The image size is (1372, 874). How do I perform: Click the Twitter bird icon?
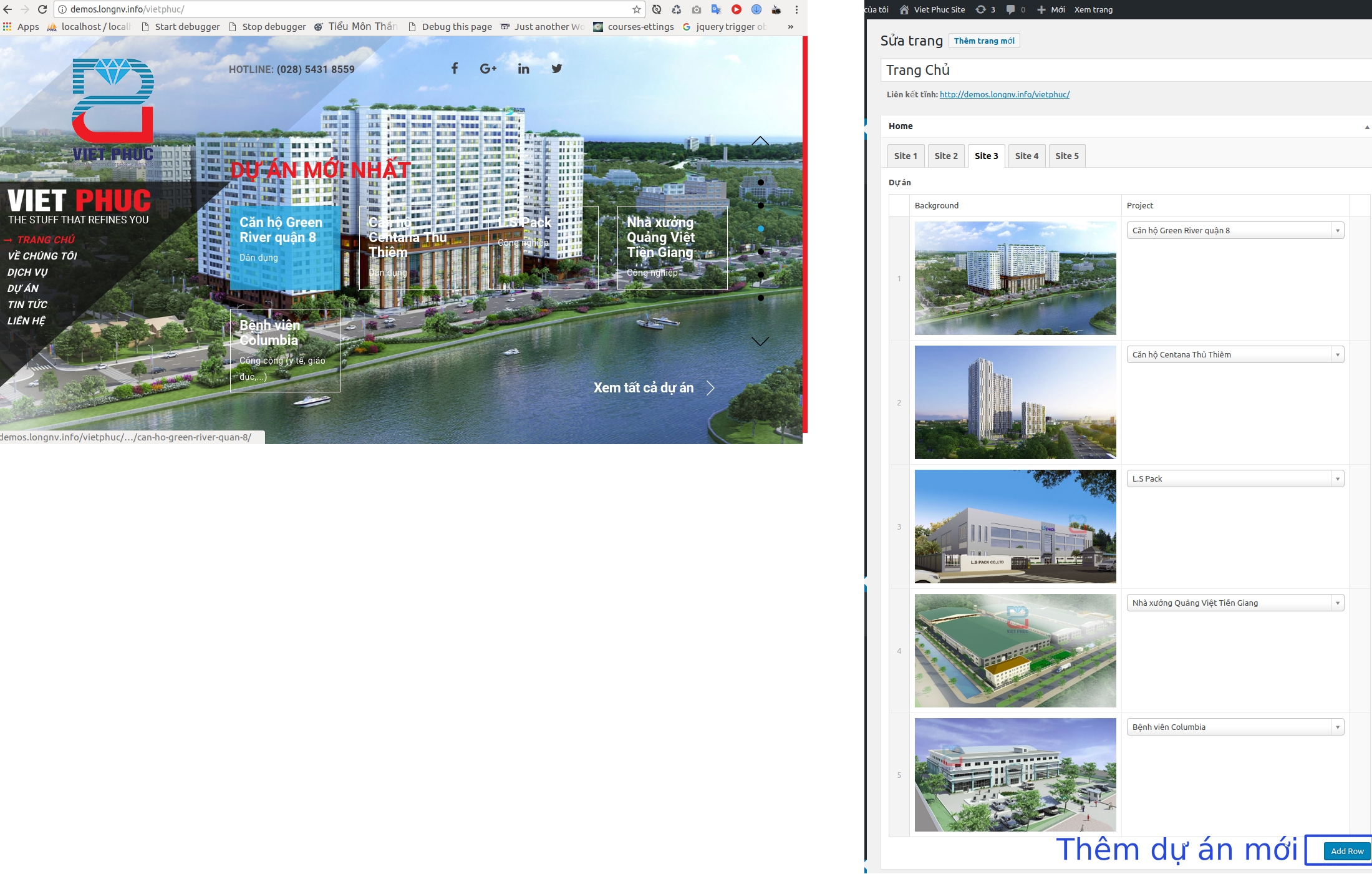[x=557, y=69]
